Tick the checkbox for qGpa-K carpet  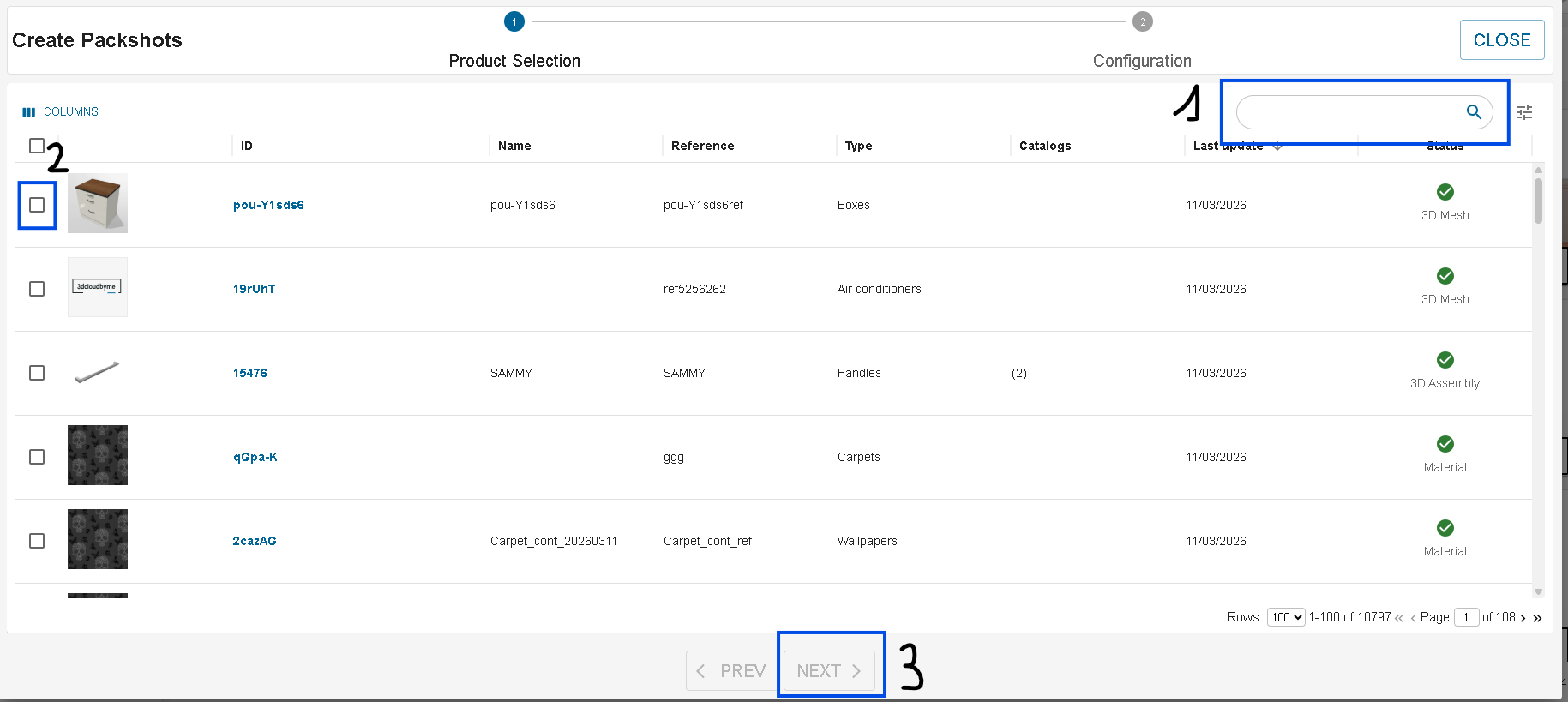[x=37, y=457]
